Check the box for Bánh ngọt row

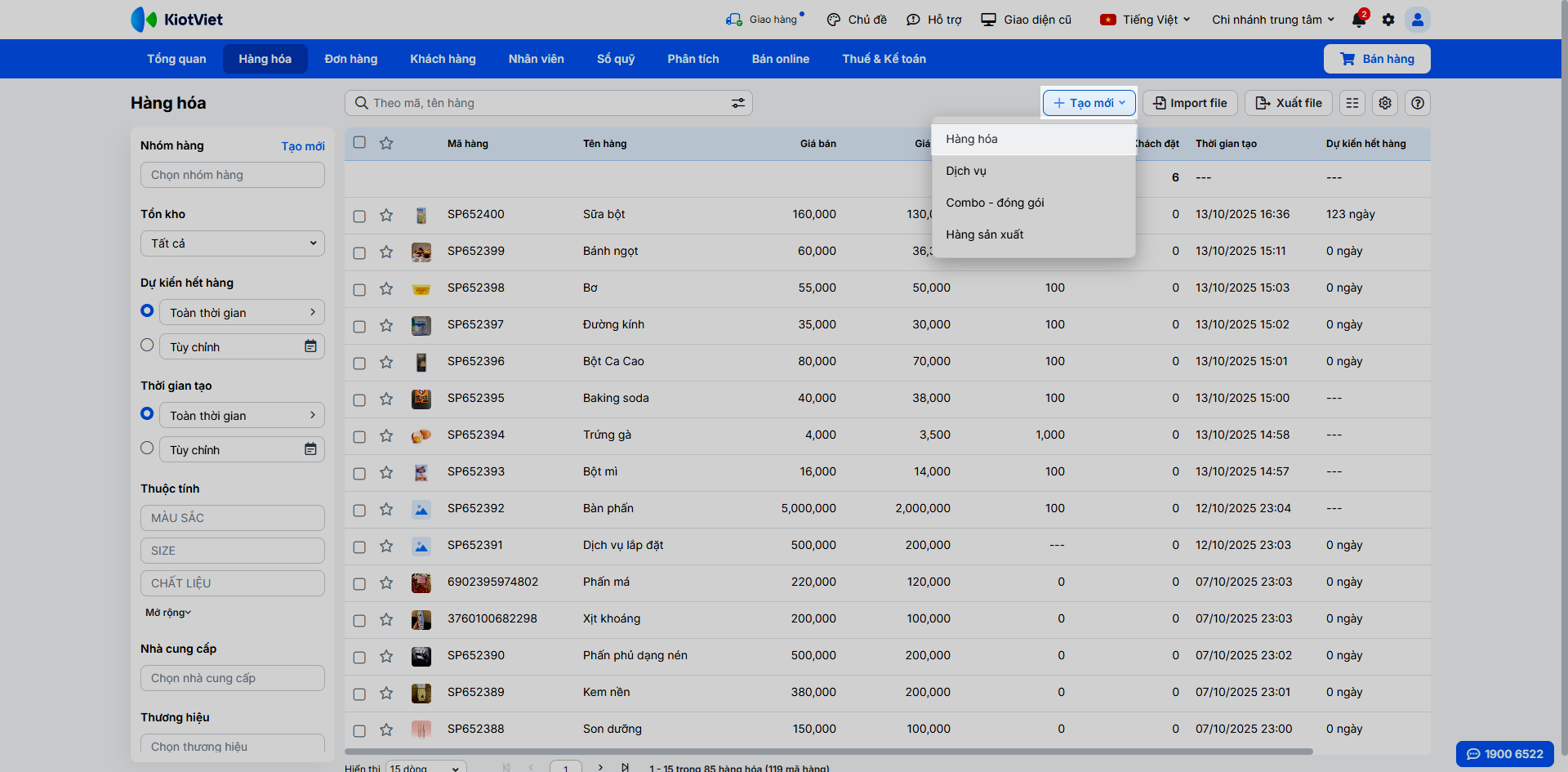[359, 252]
